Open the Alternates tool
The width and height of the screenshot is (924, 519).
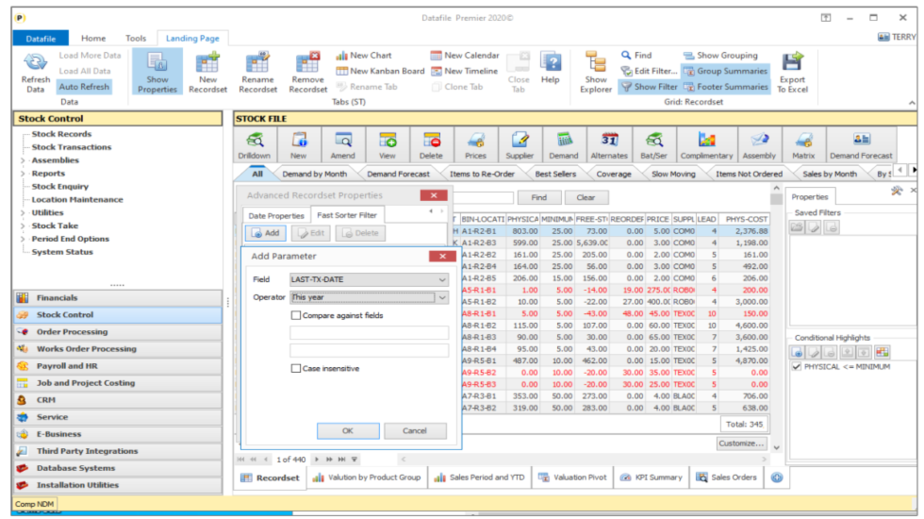coord(609,145)
